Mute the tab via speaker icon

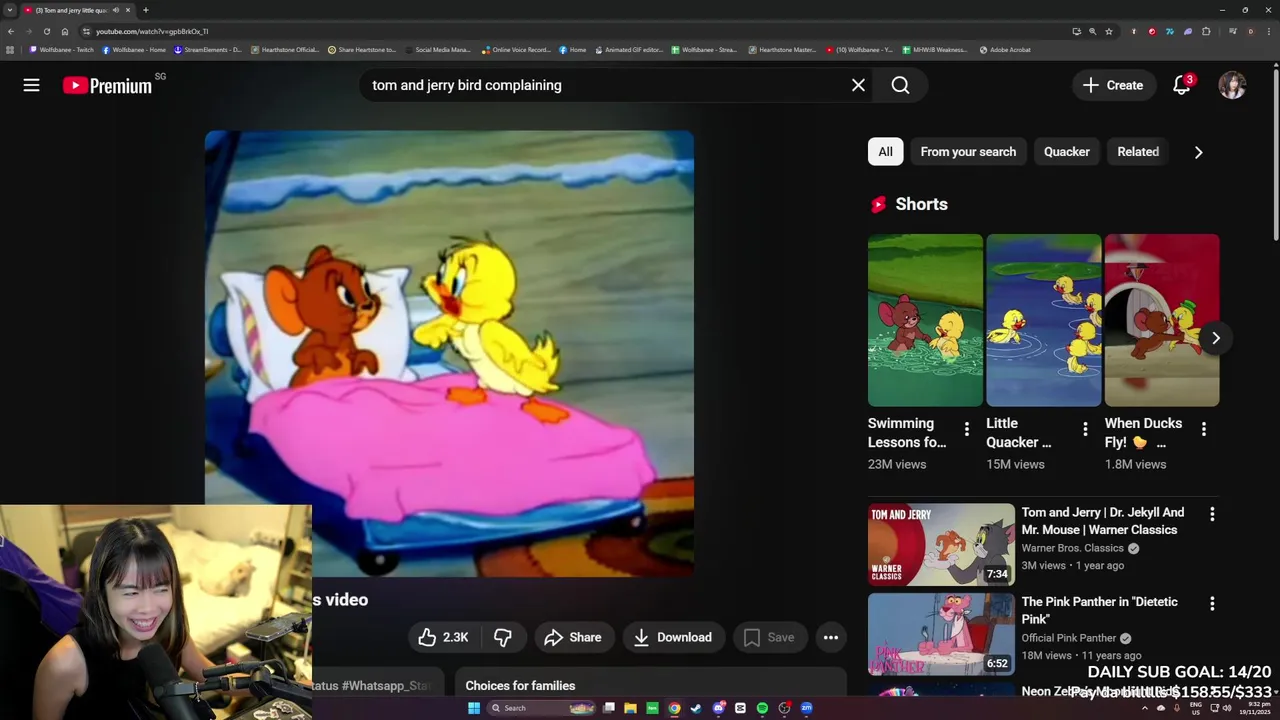[x=115, y=10]
